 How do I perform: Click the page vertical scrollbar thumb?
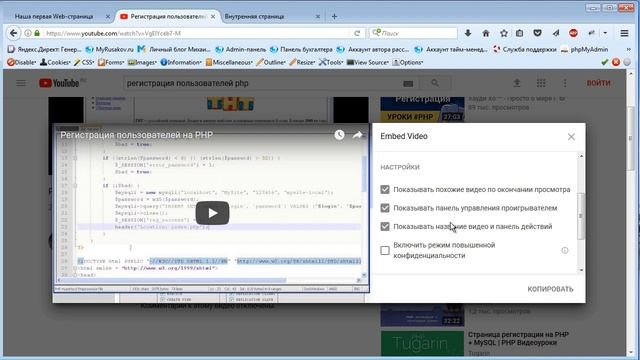631,139
